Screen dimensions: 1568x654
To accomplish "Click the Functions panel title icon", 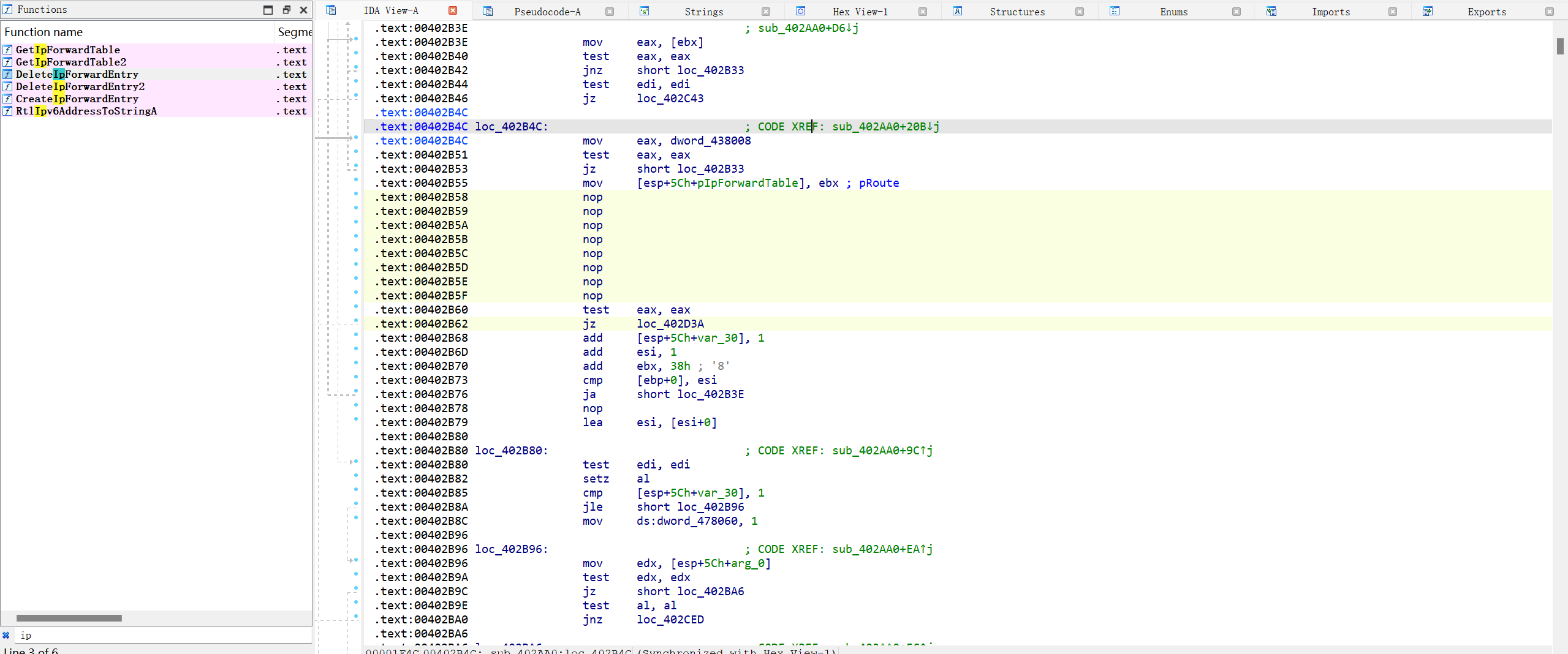I will click(x=7, y=9).
